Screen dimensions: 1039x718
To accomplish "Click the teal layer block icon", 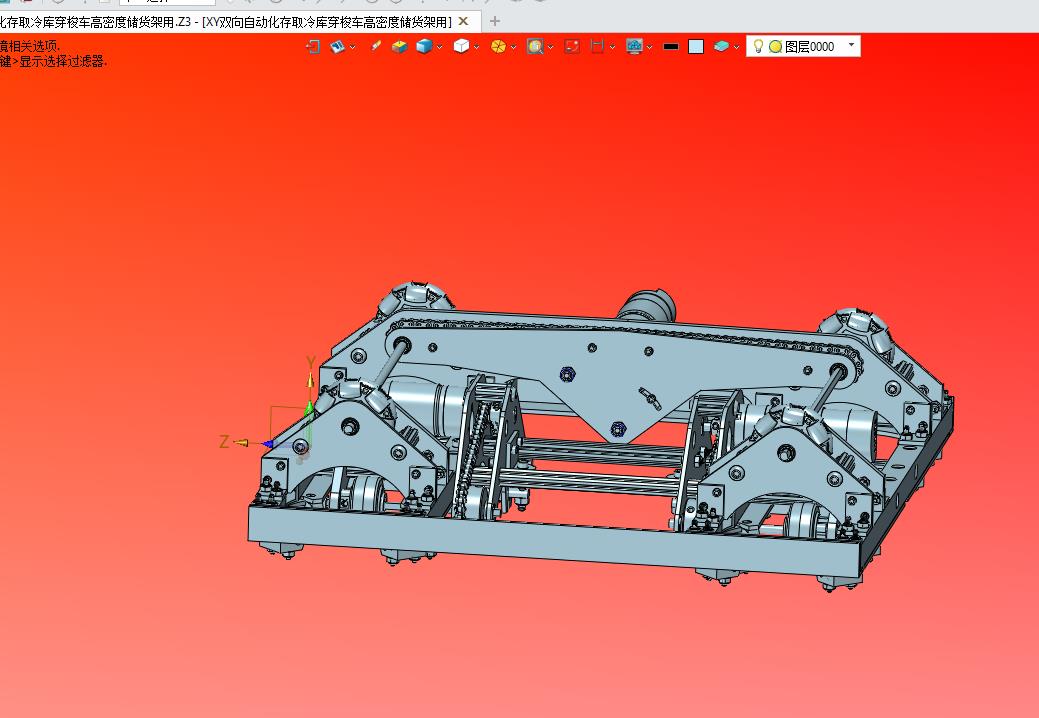I will (x=722, y=46).
